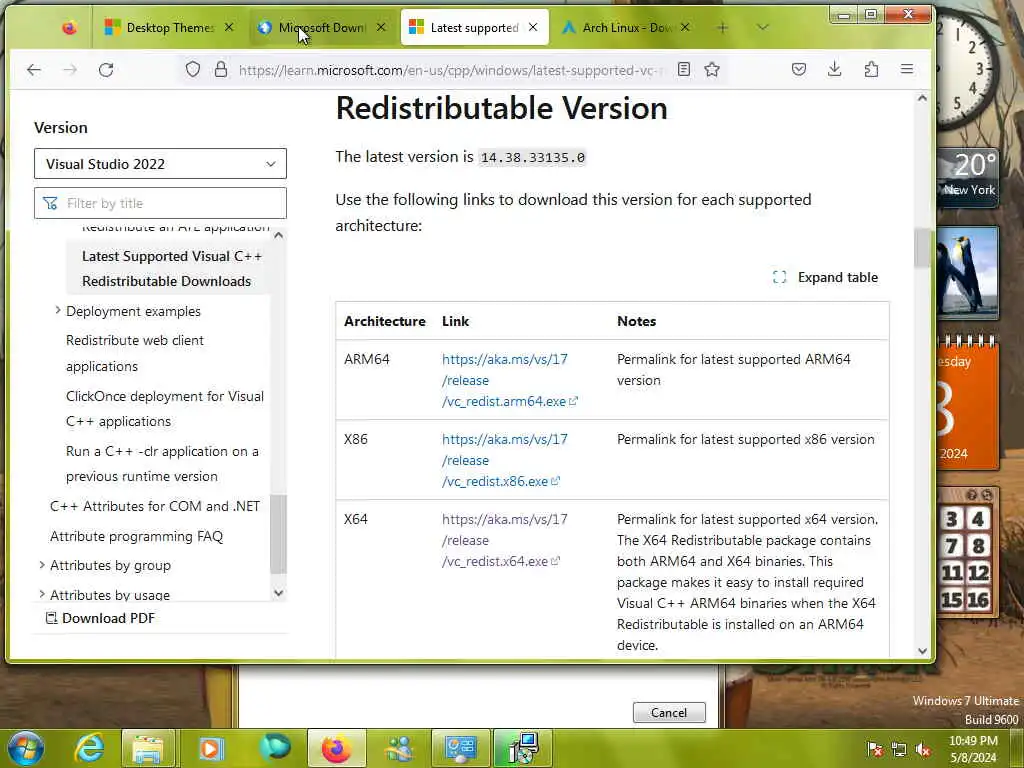The height and width of the screenshot is (768, 1024).
Task: Click the green swirl taskbar icon
Action: [274, 748]
